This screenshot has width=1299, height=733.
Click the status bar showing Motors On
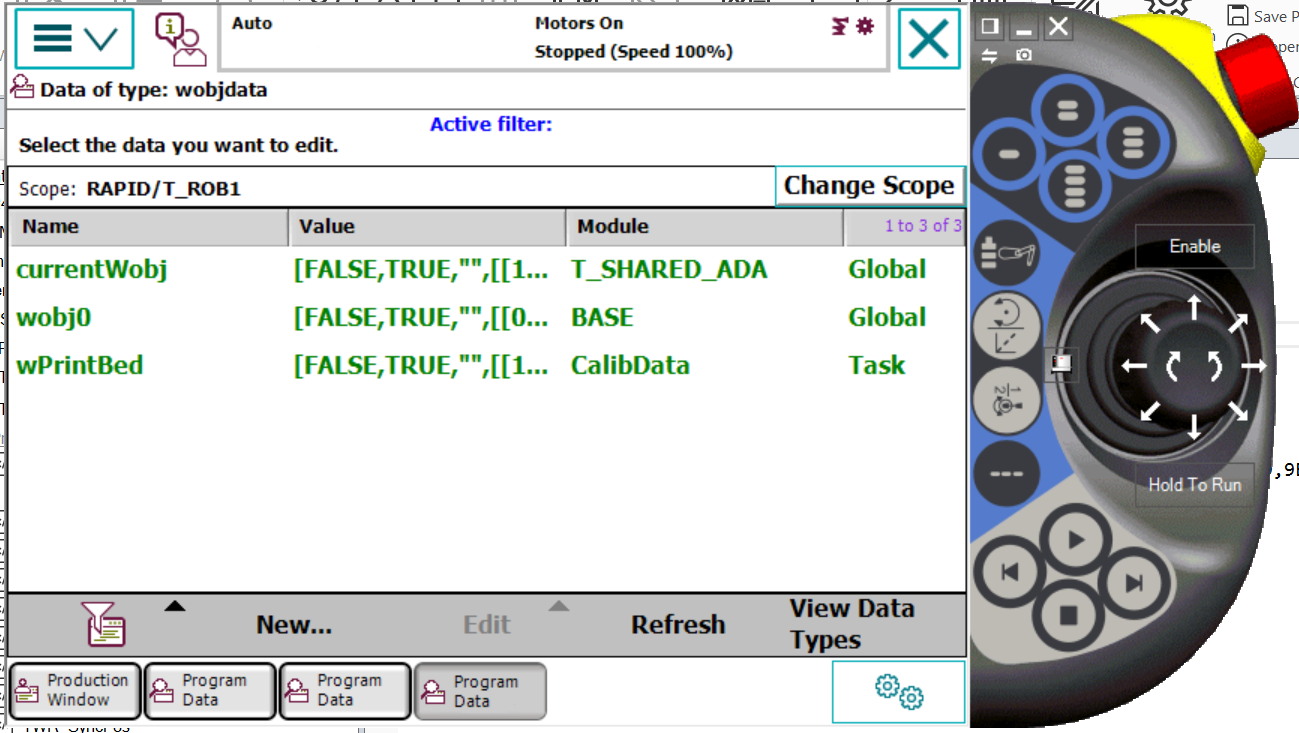point(553,38)
